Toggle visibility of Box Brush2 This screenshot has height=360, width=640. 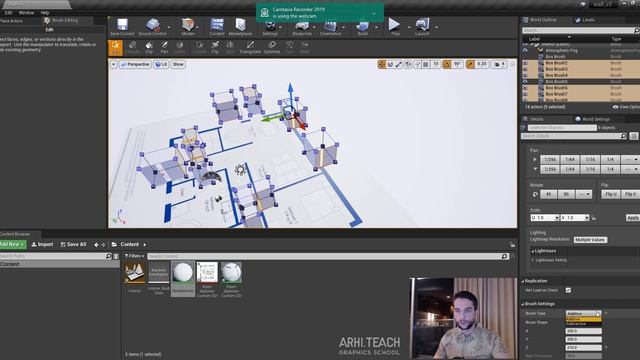pyautogui.click(x=525, y=63)
